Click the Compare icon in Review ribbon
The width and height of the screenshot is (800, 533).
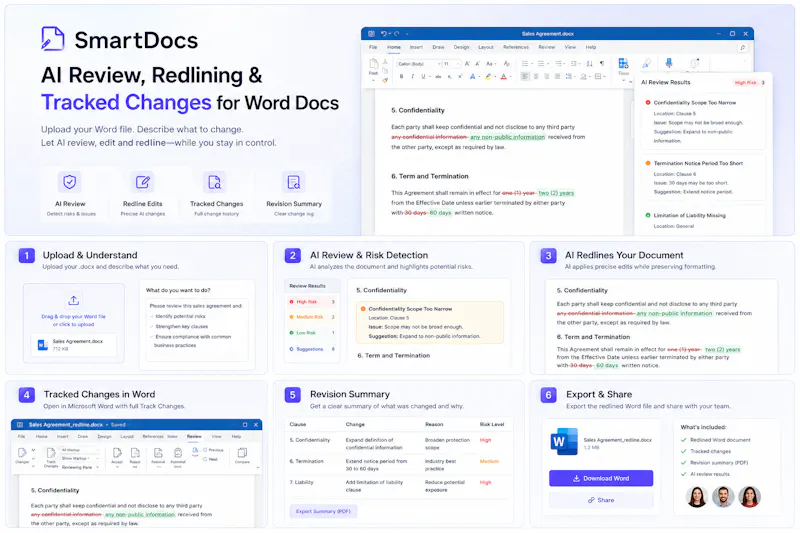[x=242, y=453]
